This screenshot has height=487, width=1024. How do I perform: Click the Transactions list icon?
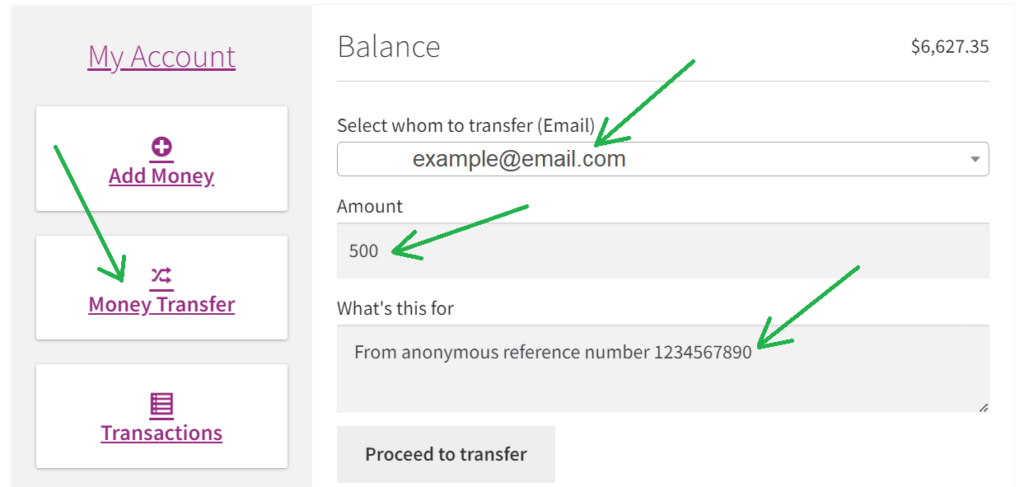[161, 405]
